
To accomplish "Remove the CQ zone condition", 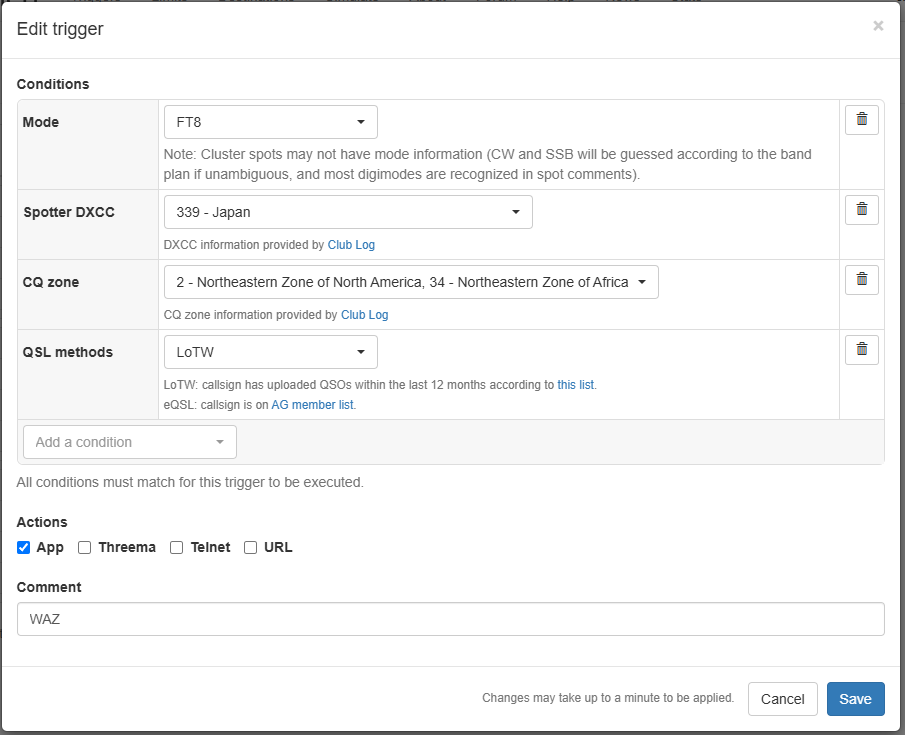I will pyautogui.click(x=861, y=280).
